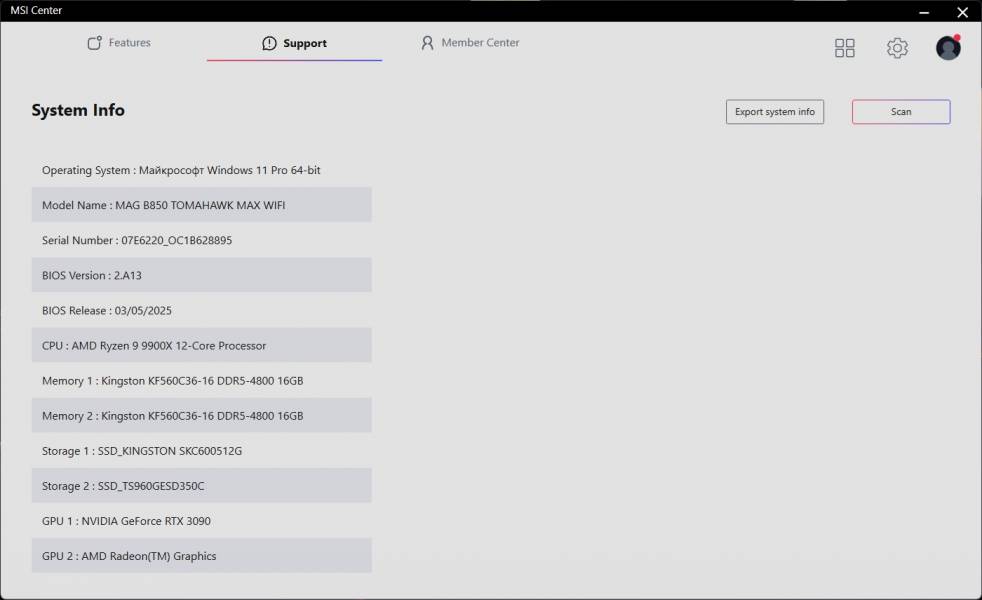This screenshot has width=982, height=600.
Task: Select Model Name MAG B850 TOMAHAWK row
Action: pyautogui.click(x=202, y=205)
